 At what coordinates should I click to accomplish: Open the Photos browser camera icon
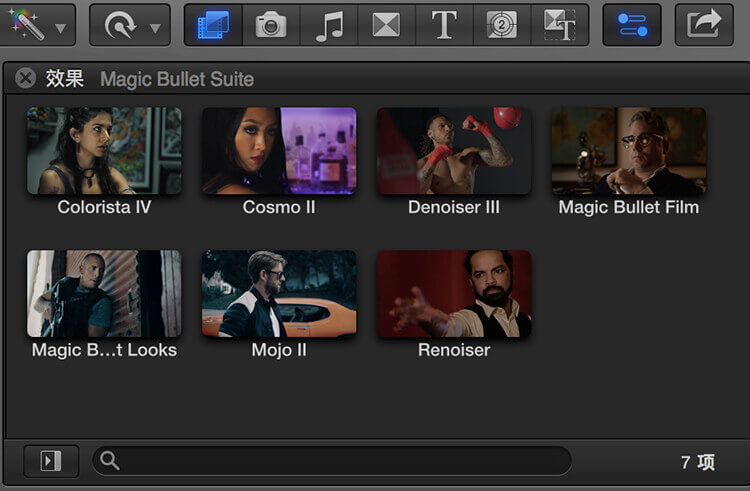coord(271,25)
